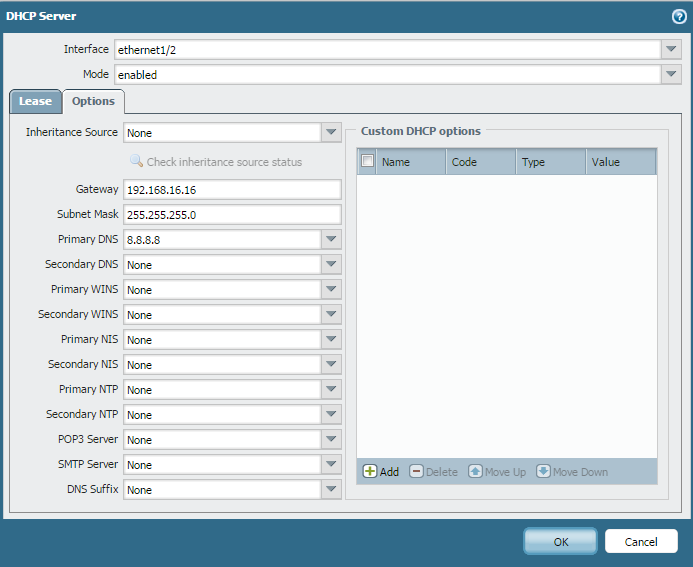Expand the DNS Suffix dropdown

click(x=332, y=489)
